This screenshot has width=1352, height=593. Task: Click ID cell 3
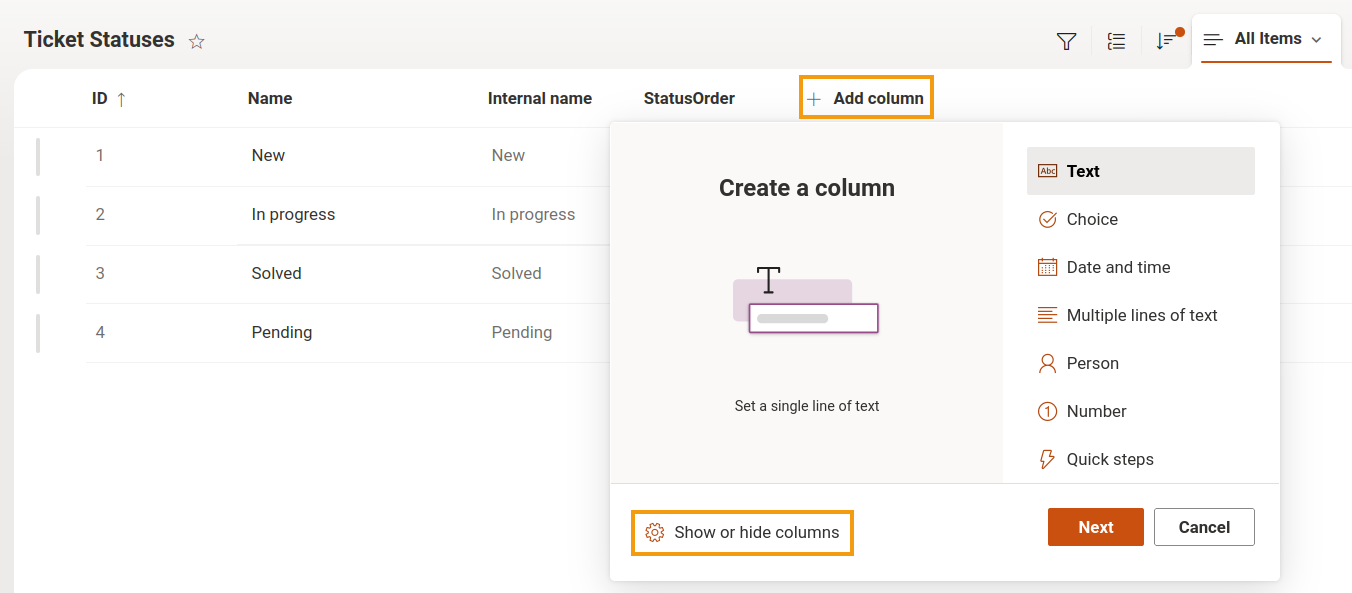[x=100, y=273]
